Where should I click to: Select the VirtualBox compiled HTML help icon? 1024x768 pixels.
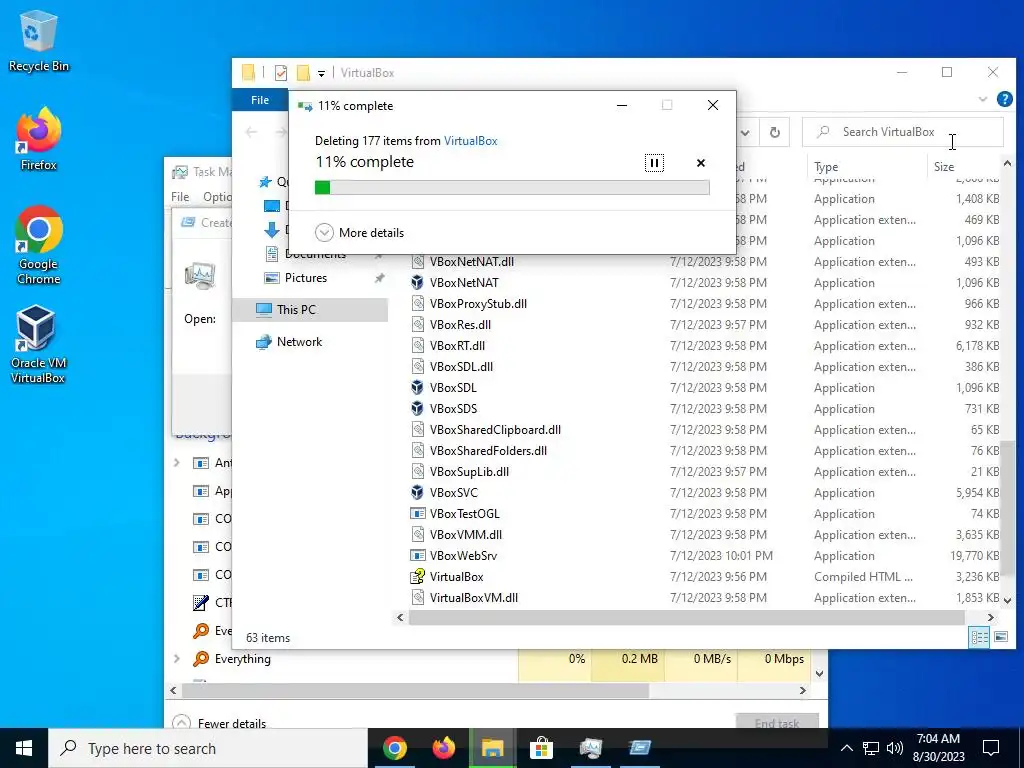pos(417,577)
